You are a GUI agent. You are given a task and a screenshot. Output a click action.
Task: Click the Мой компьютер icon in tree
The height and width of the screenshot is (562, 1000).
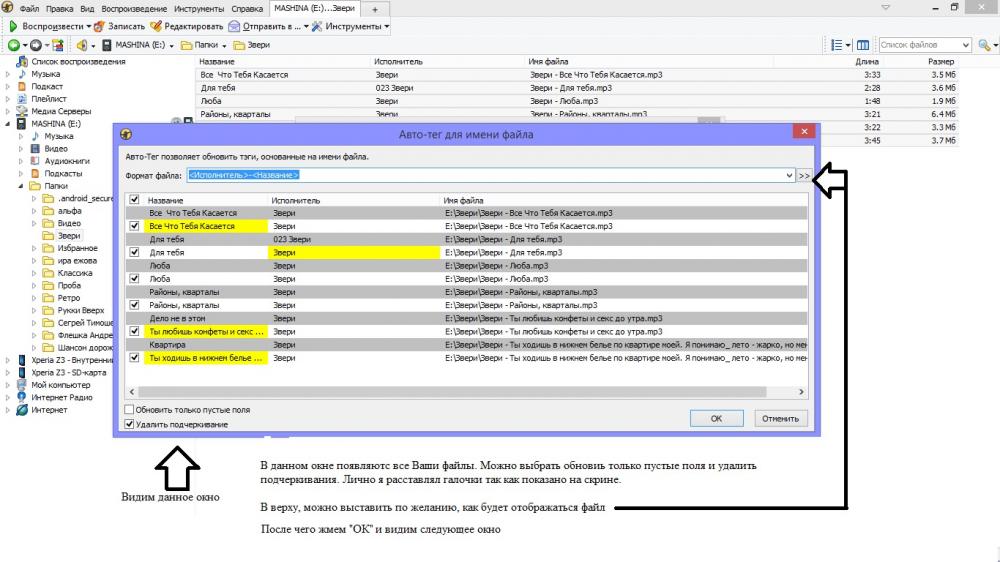pos(22,385)
